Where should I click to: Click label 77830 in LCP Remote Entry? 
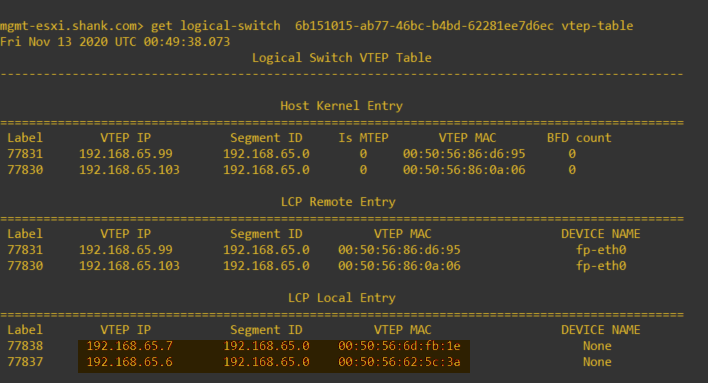[25, 266]
